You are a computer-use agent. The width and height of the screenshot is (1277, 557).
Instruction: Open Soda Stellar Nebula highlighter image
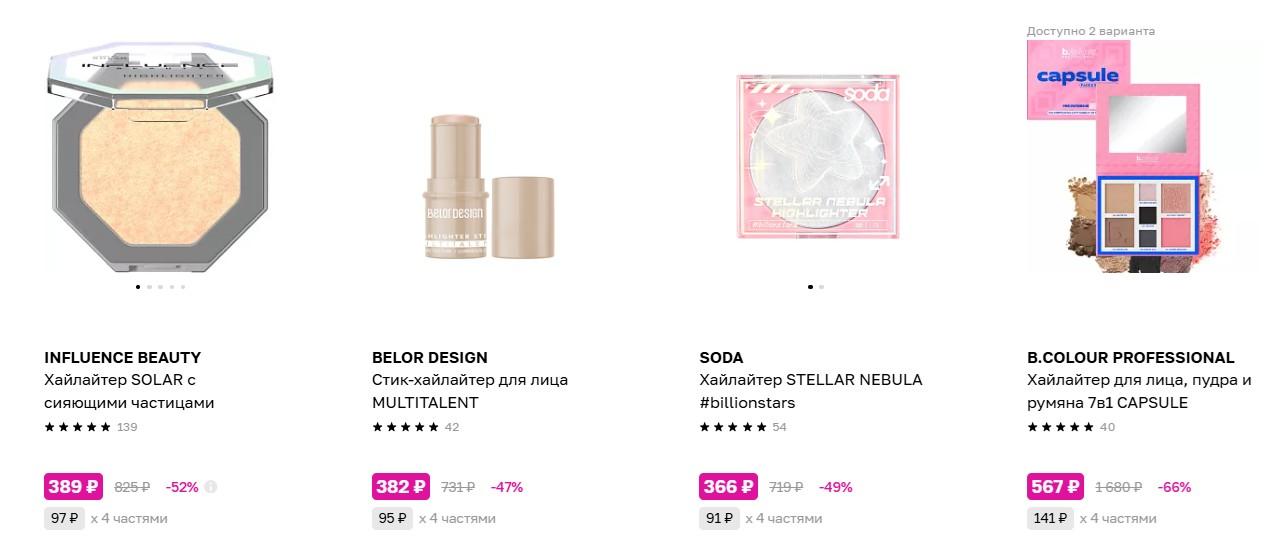pos(815,156)
